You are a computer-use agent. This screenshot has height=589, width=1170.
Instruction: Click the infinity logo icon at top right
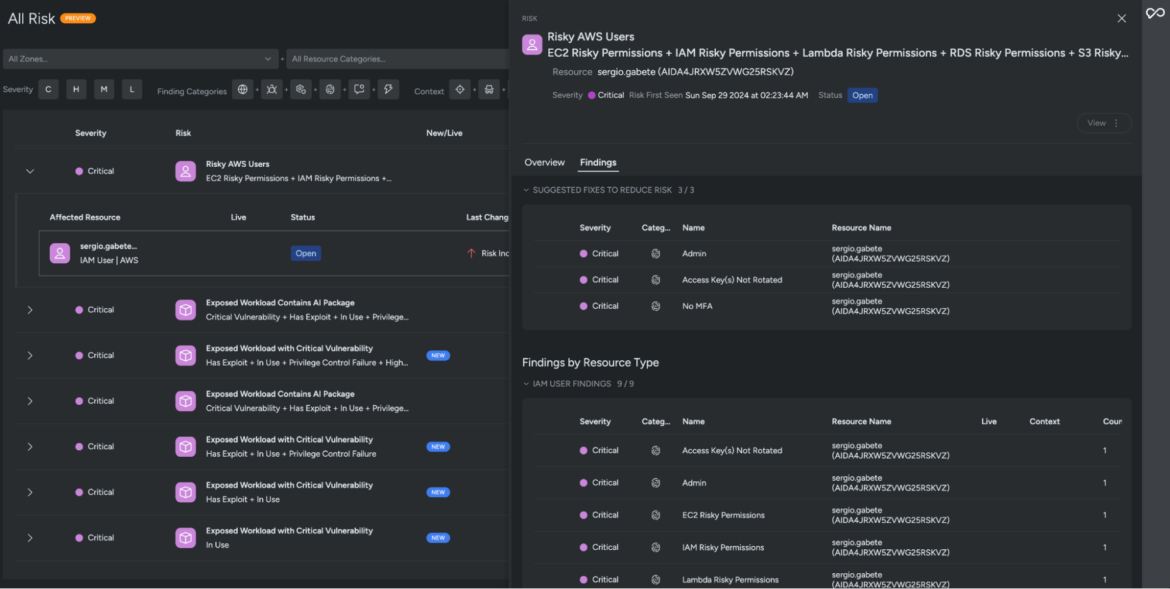click(1155, 13)
